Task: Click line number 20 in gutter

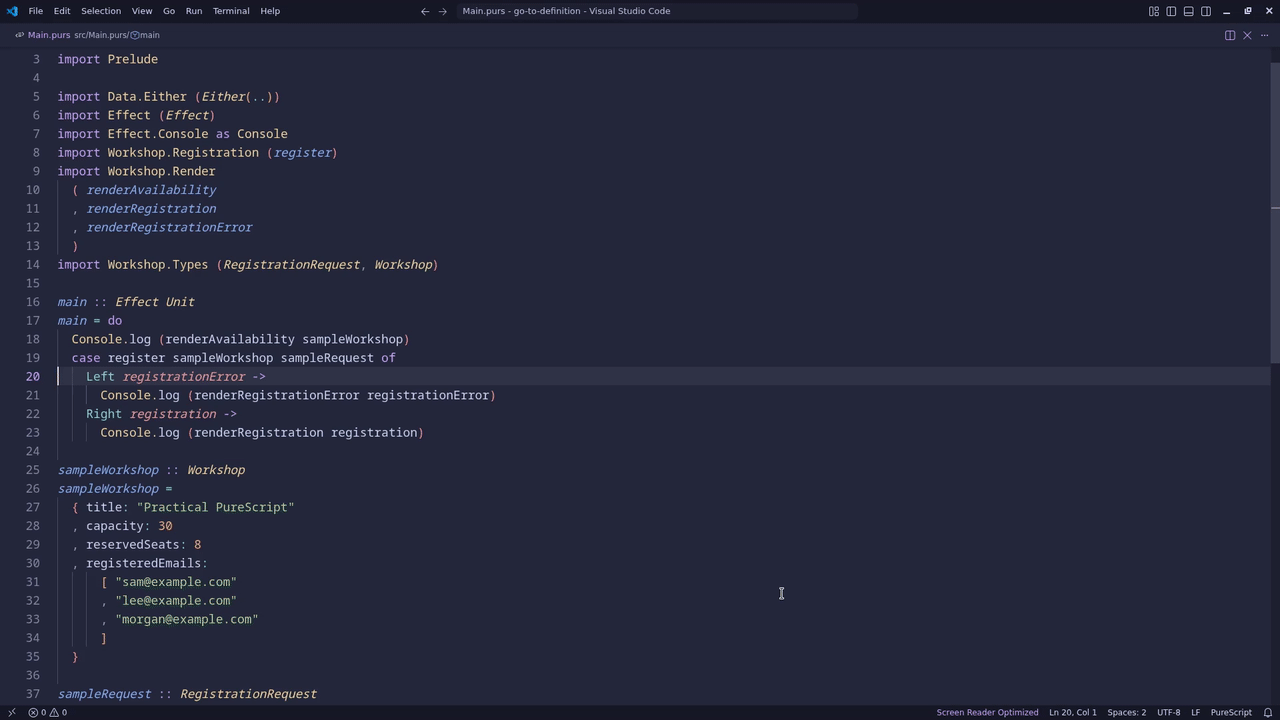Action: 33,377
